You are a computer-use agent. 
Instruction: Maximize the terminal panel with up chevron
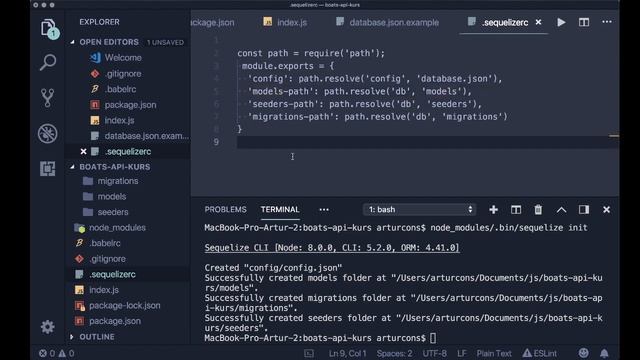pos(561,209)
